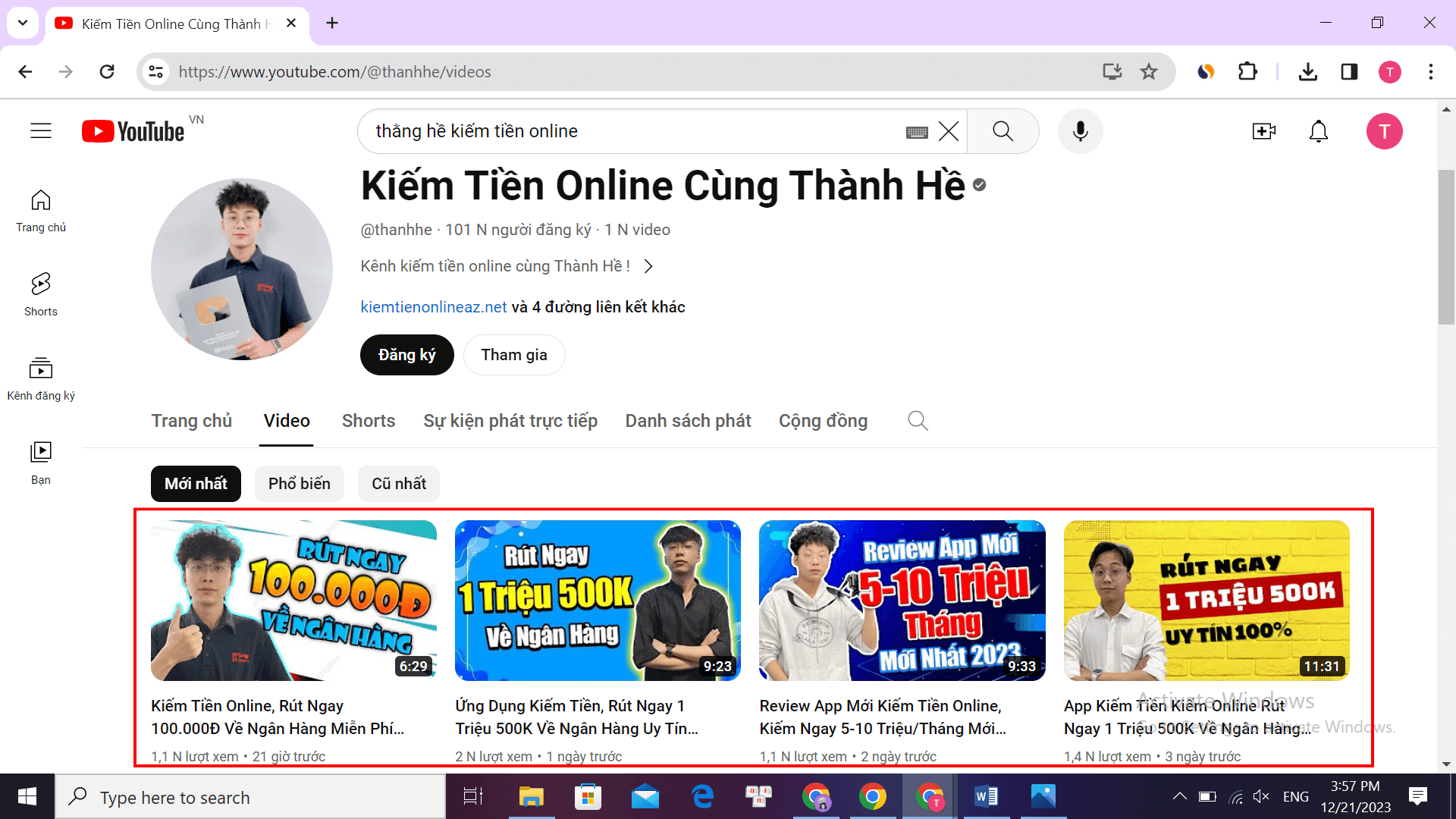Viewport: 1456px width, 819px height.
Task: Click the 6:29 video thumbnail
Action: (x=293, y=601)
